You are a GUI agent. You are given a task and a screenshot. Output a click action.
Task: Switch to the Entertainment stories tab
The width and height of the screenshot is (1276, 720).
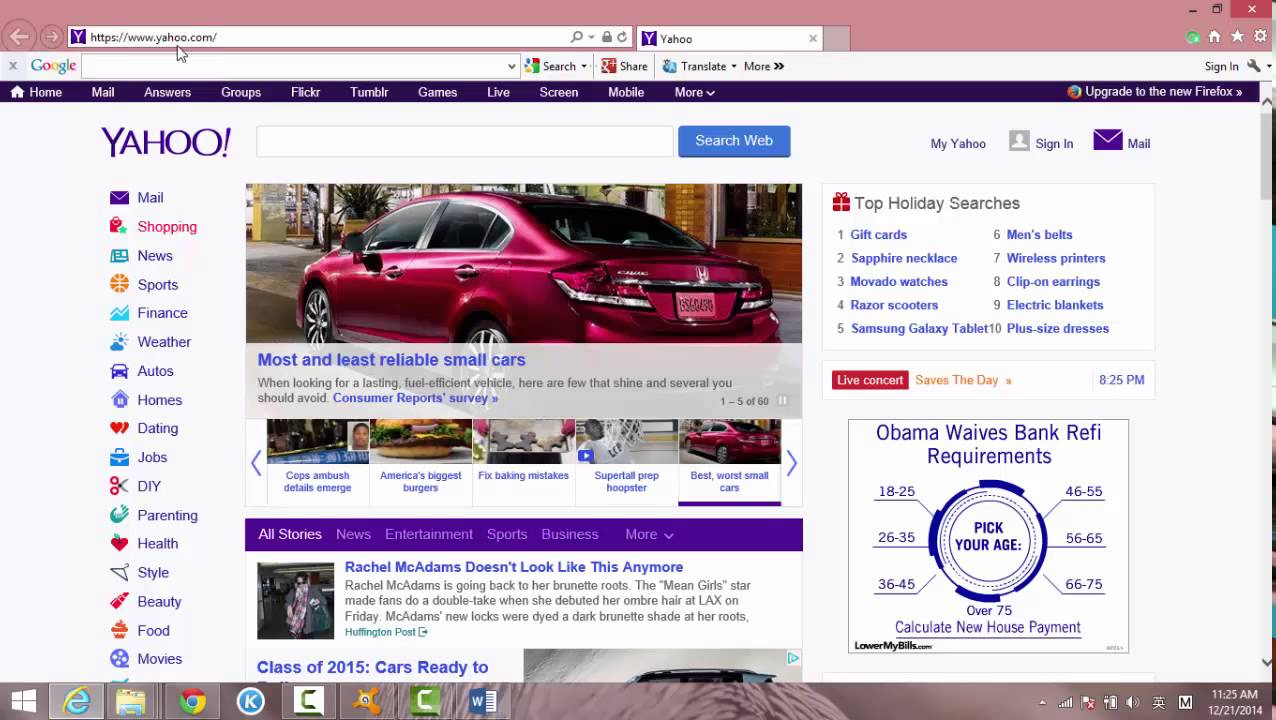click(429, 534)
